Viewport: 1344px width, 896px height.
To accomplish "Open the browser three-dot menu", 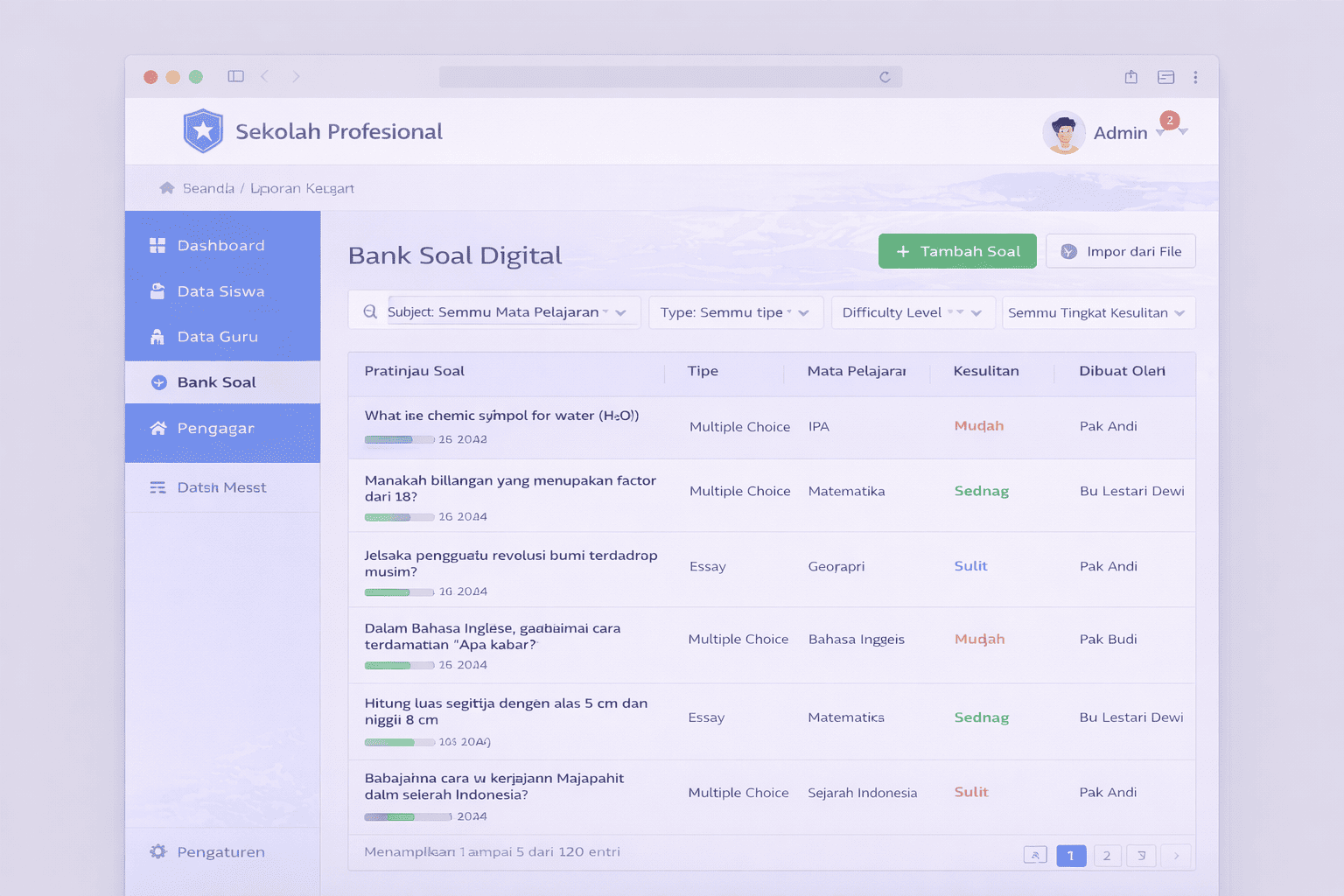I will coord(1195,77).
